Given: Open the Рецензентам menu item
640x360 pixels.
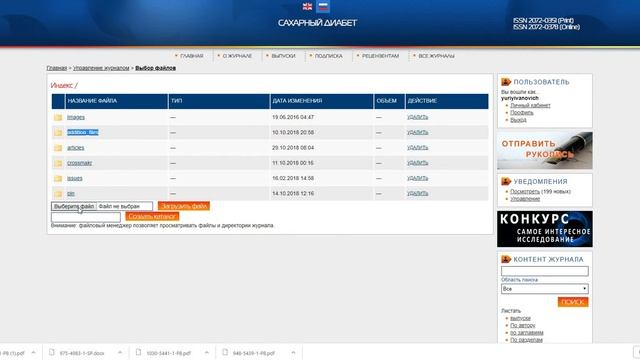Looking at the screenshot, I should [380, 56].
